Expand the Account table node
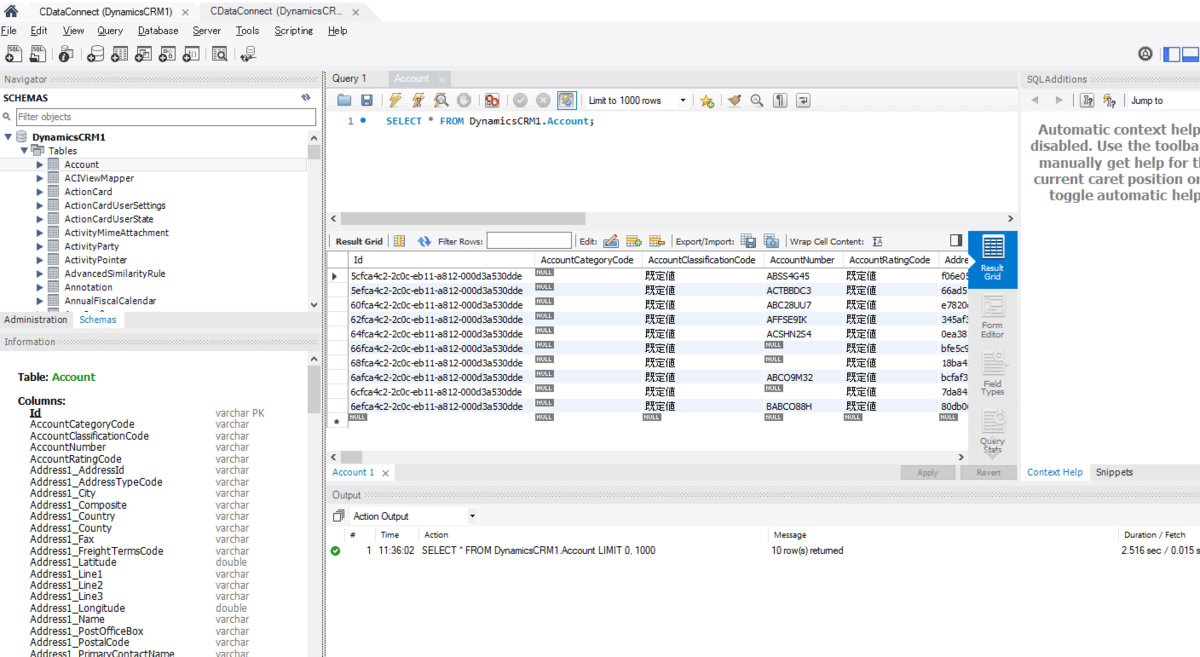Image resolution: width=1200 pixels, height=657 pixels. tap(40, 164)
